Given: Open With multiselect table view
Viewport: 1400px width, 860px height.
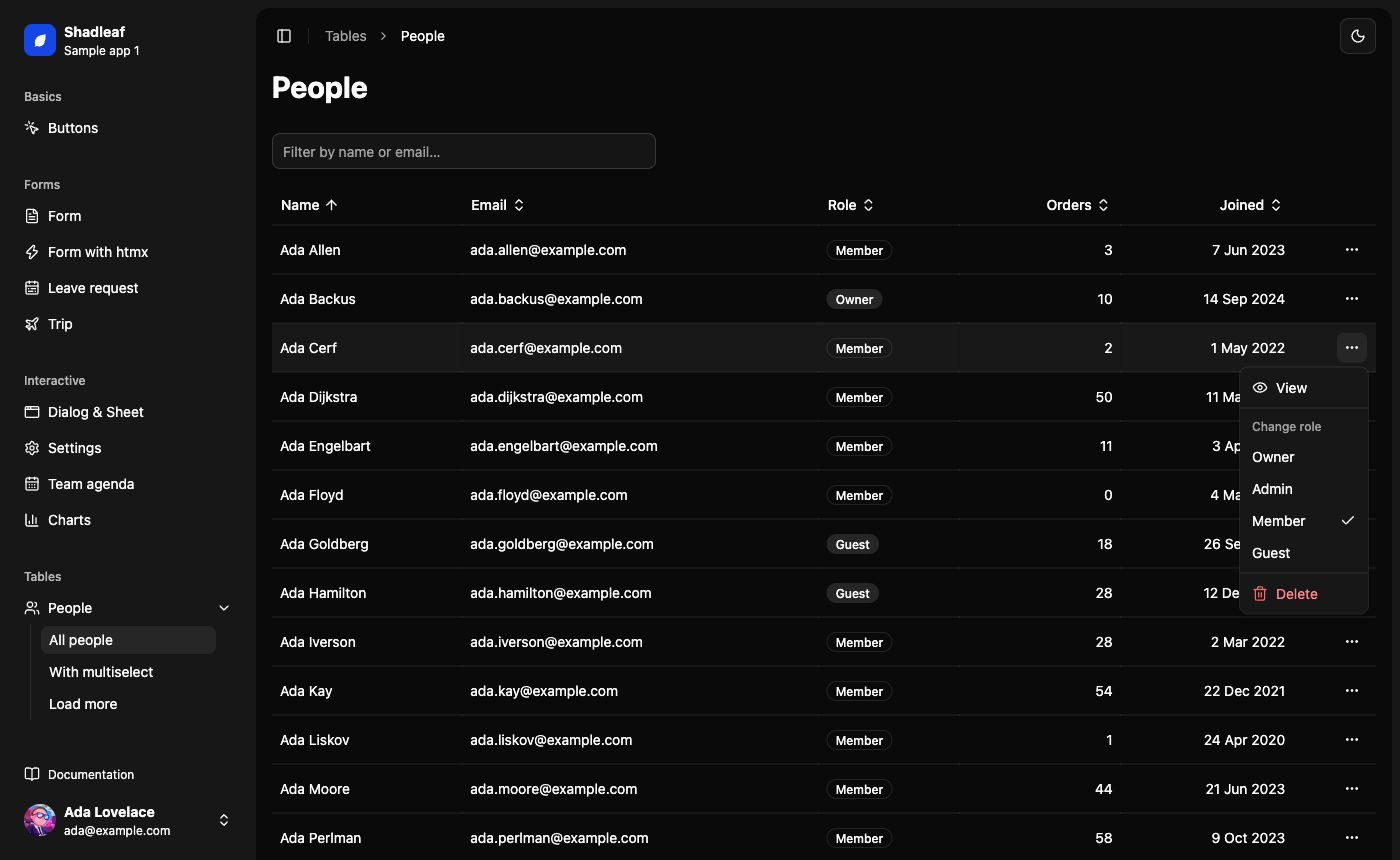Looking at the screenshot, I should pos(128,672).
